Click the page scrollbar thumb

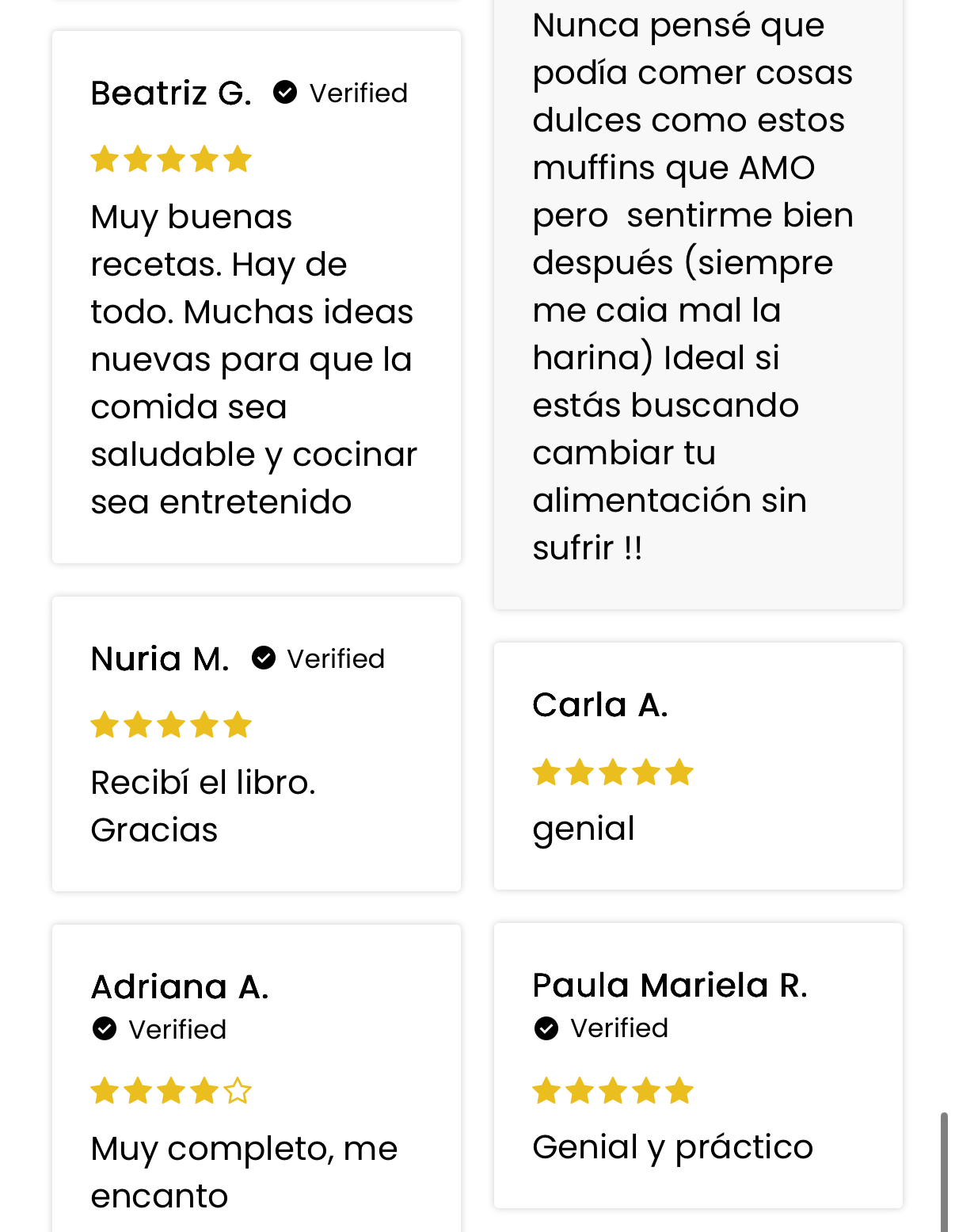pos(943,1171)
